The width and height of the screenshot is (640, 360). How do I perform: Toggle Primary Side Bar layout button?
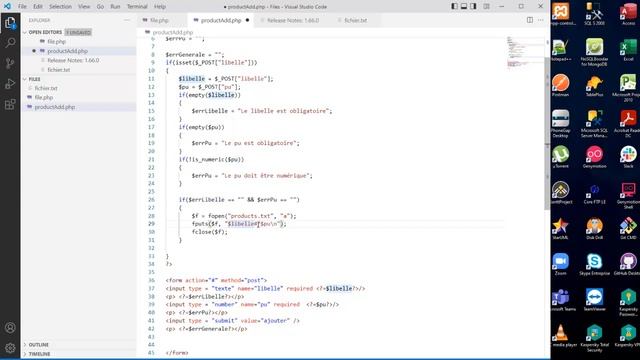click(454, 7)
